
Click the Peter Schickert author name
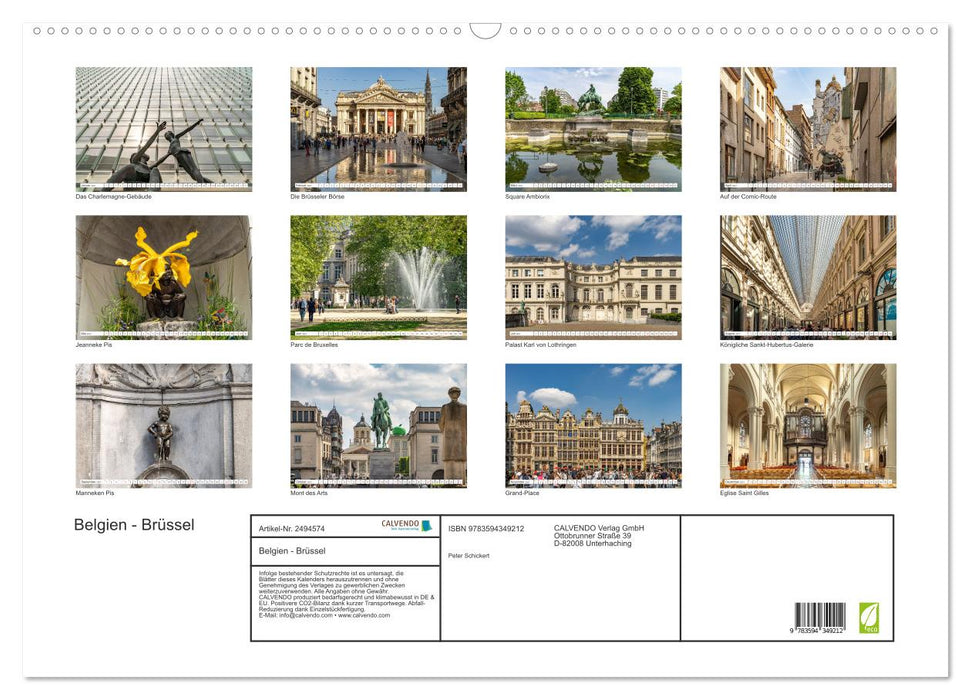(469, 556)
